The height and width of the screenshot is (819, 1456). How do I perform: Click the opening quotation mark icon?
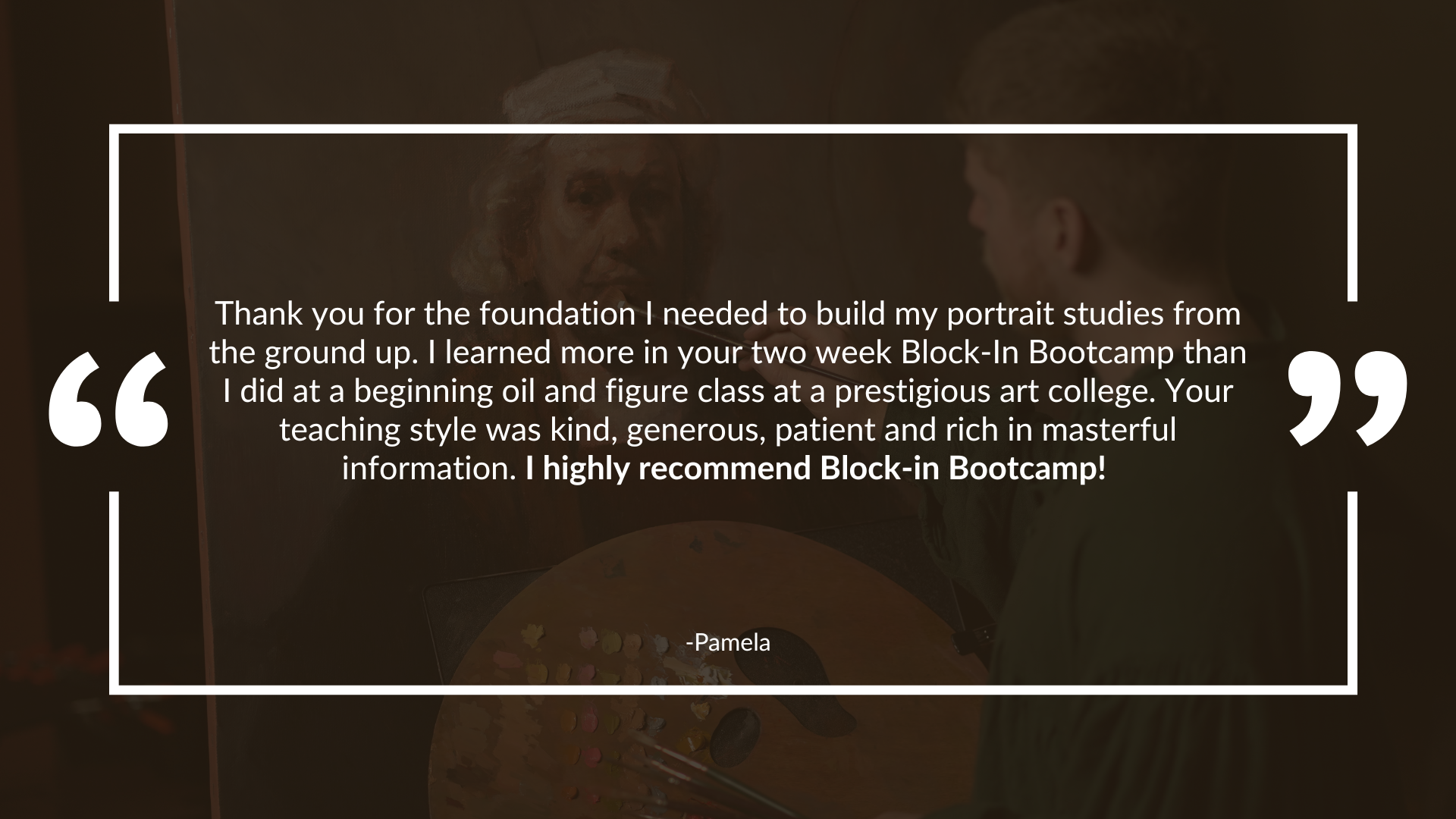coord(108,398)
